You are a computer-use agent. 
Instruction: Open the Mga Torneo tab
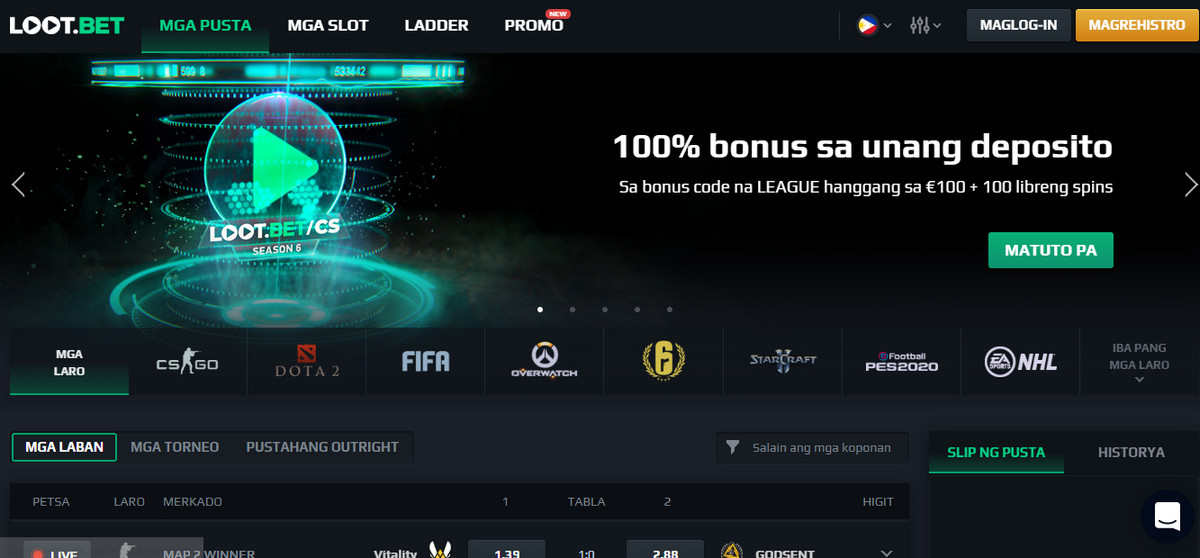click(174, 447)
